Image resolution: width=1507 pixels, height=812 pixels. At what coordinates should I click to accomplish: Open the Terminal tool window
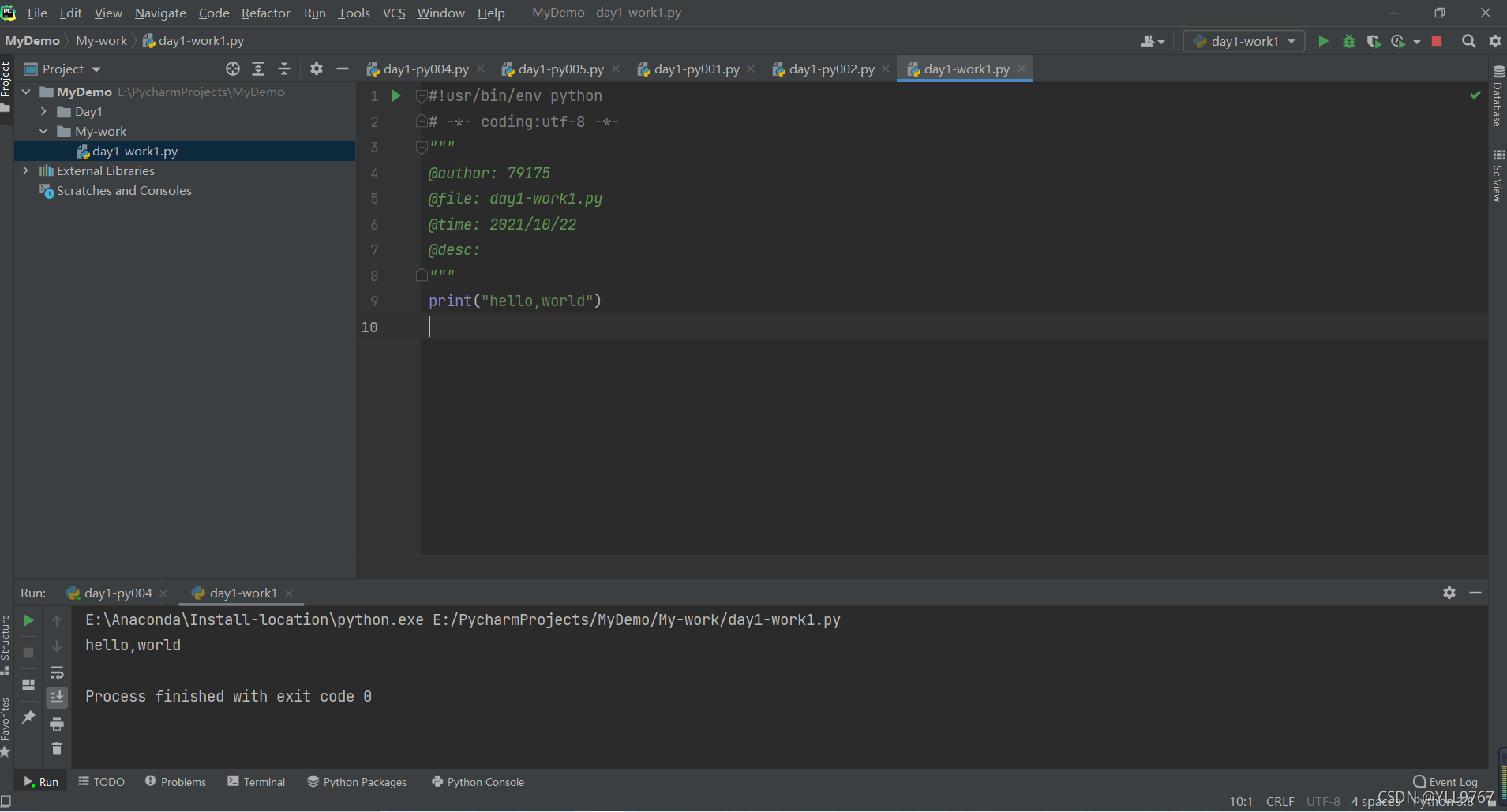point(256,781)
